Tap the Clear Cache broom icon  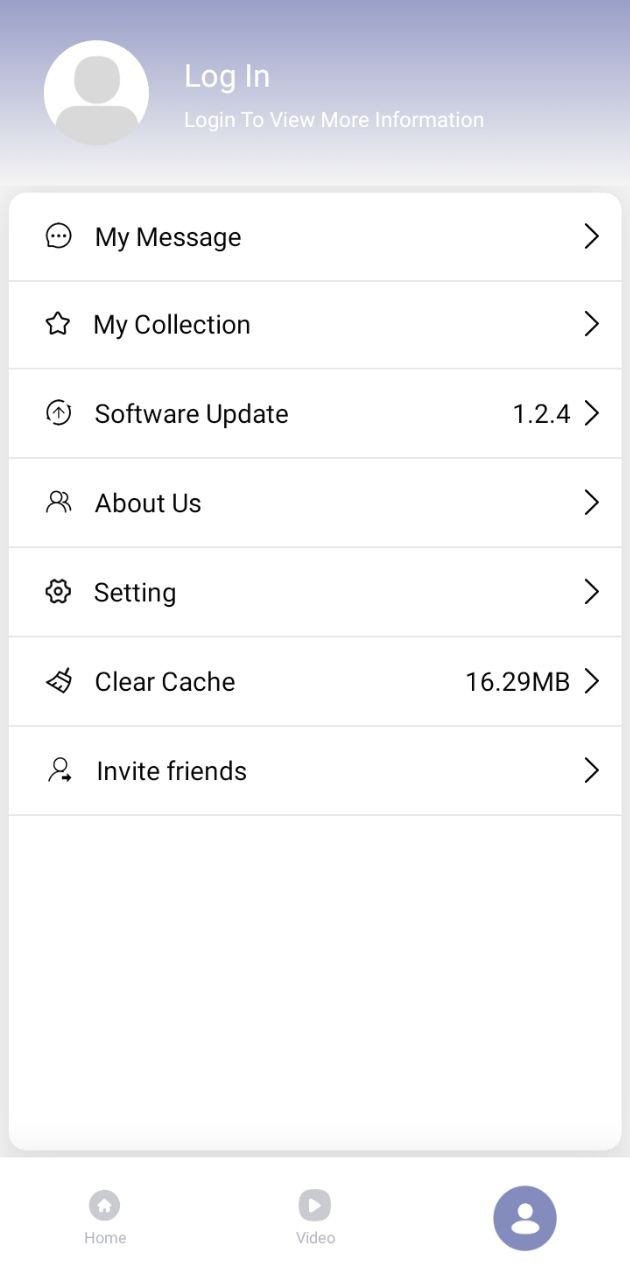59,681
